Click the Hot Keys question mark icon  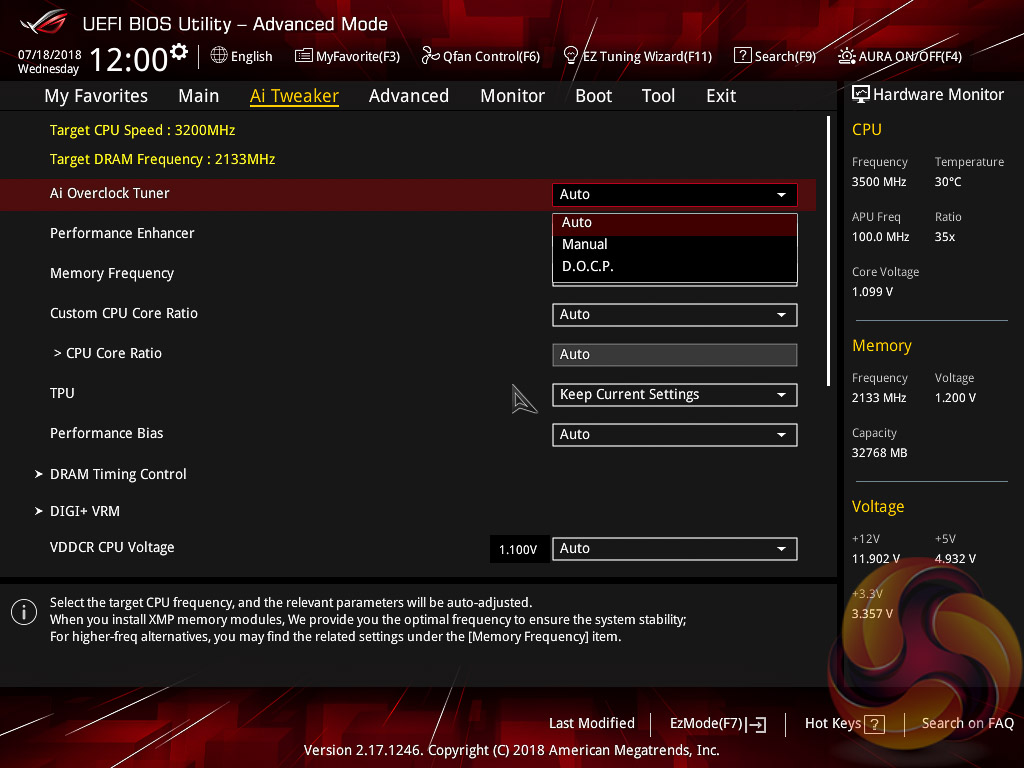[874, 724]
